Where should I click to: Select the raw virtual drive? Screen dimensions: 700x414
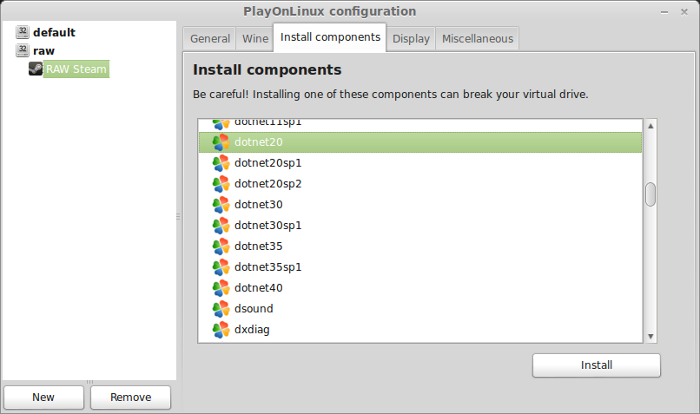[44, 51]
